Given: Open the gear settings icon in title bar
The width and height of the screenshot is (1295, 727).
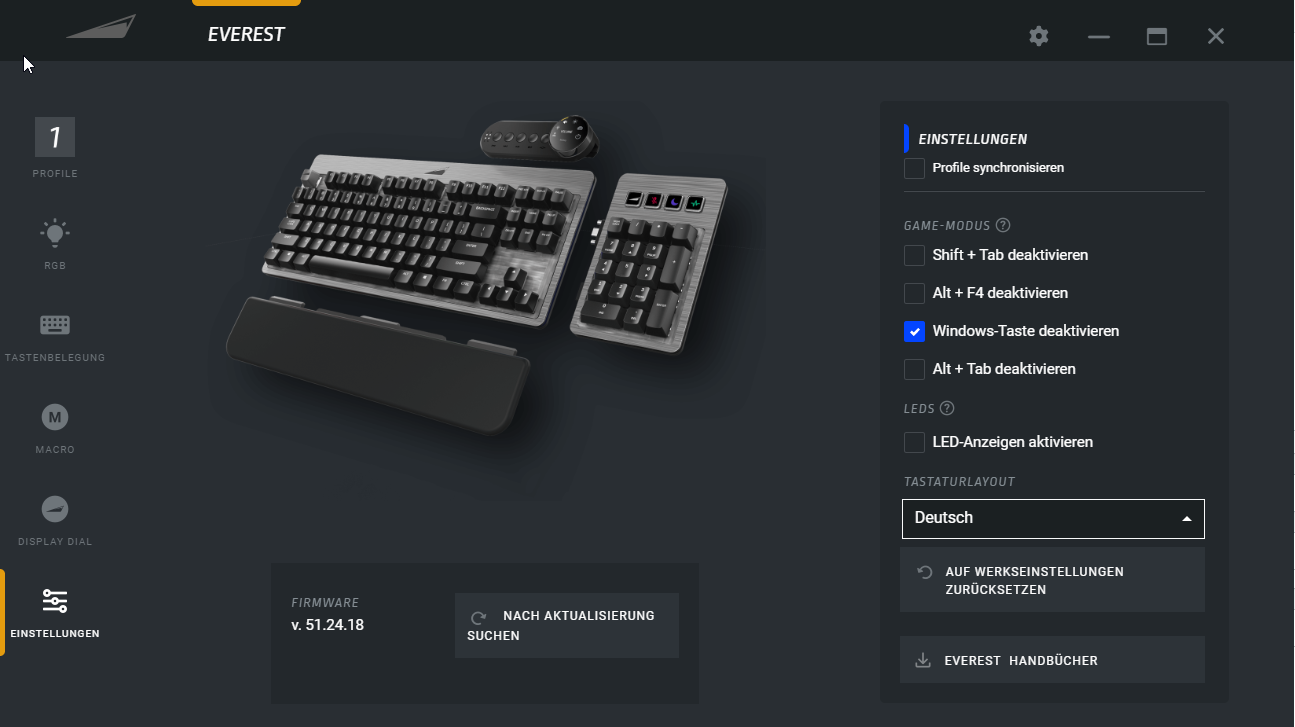Looking at the screenshot, I should tap(1039, 36).
